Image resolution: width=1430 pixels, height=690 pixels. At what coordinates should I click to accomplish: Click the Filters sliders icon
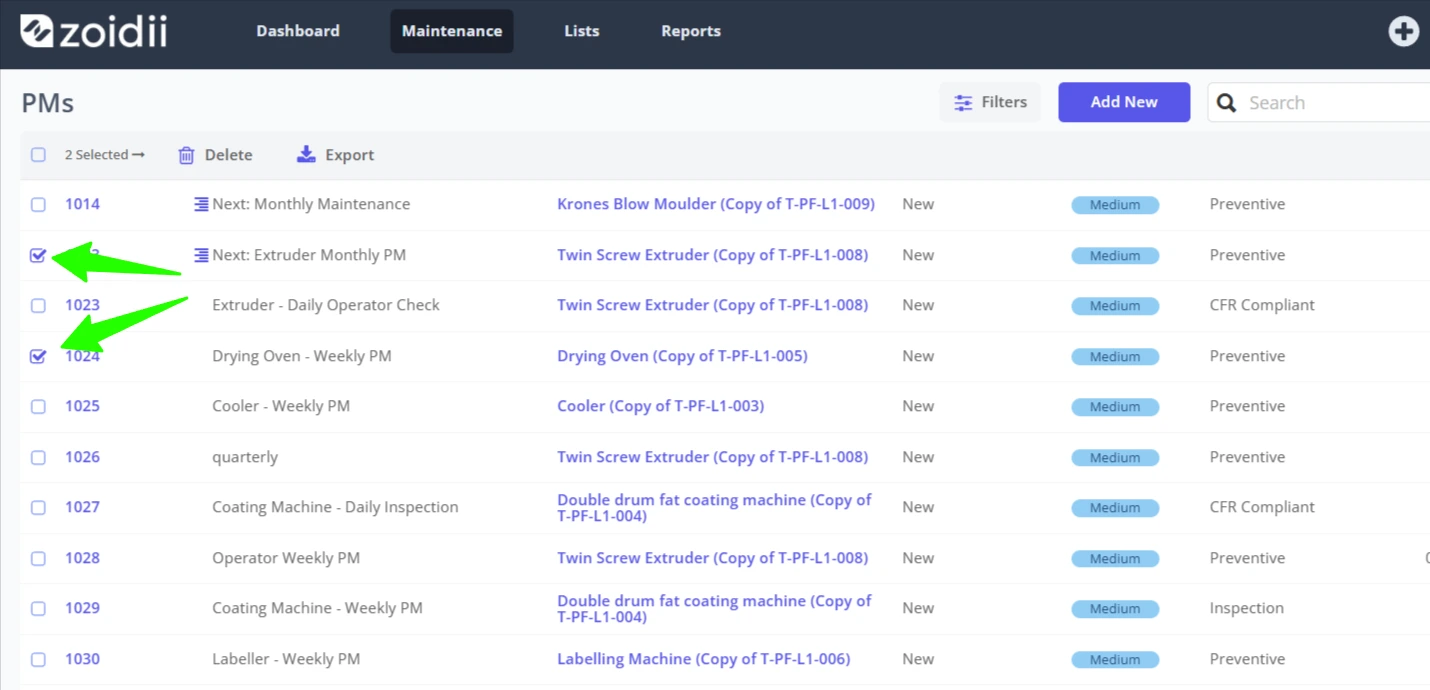tap(963, 102)
